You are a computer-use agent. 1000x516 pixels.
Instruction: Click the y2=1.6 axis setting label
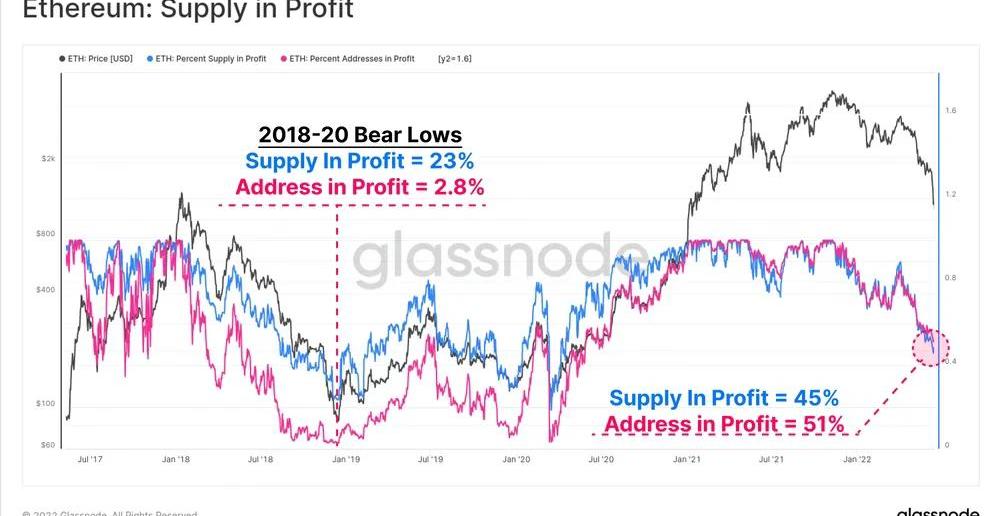455,59
